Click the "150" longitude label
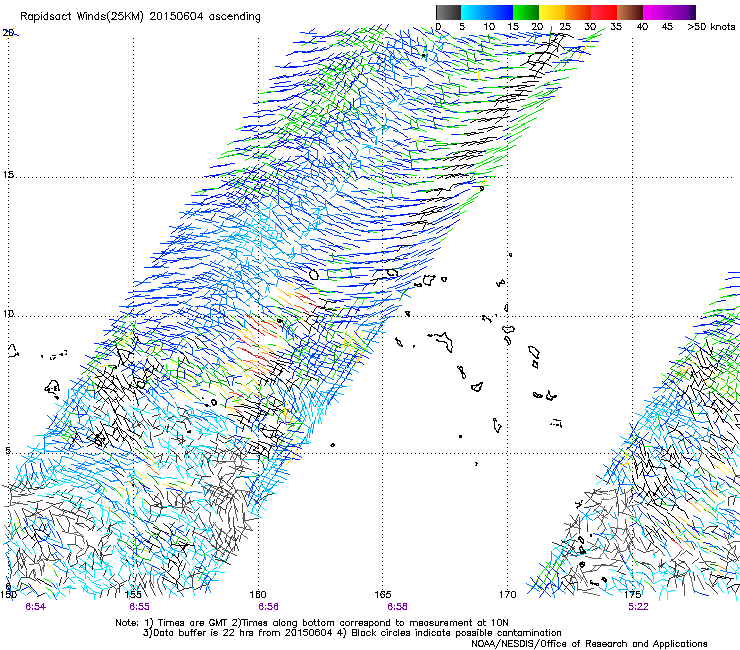This screenshot has width=740, height=650. [x=8, y=595]
